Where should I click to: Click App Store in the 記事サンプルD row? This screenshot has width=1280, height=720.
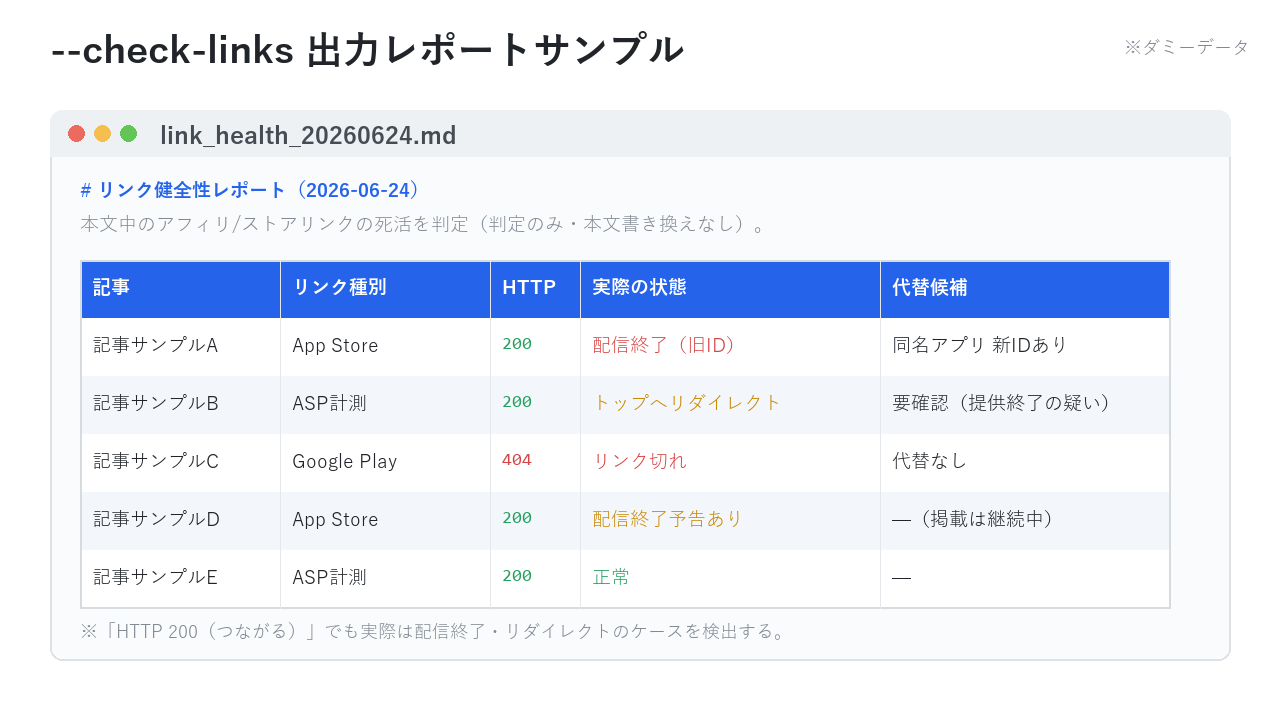coord(335,520)
